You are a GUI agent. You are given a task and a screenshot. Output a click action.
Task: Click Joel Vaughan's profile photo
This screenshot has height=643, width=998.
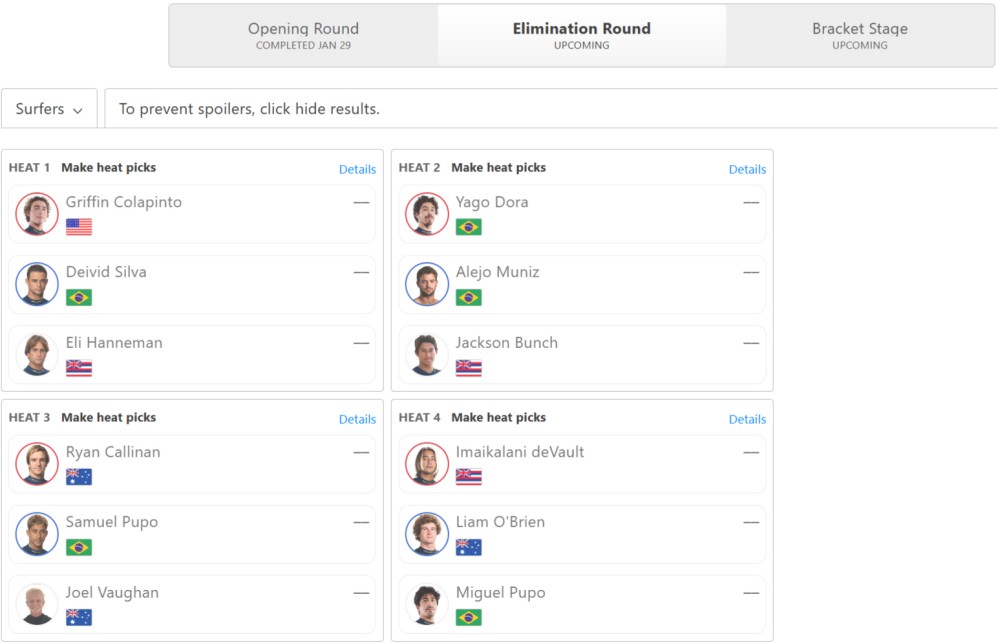37,605
